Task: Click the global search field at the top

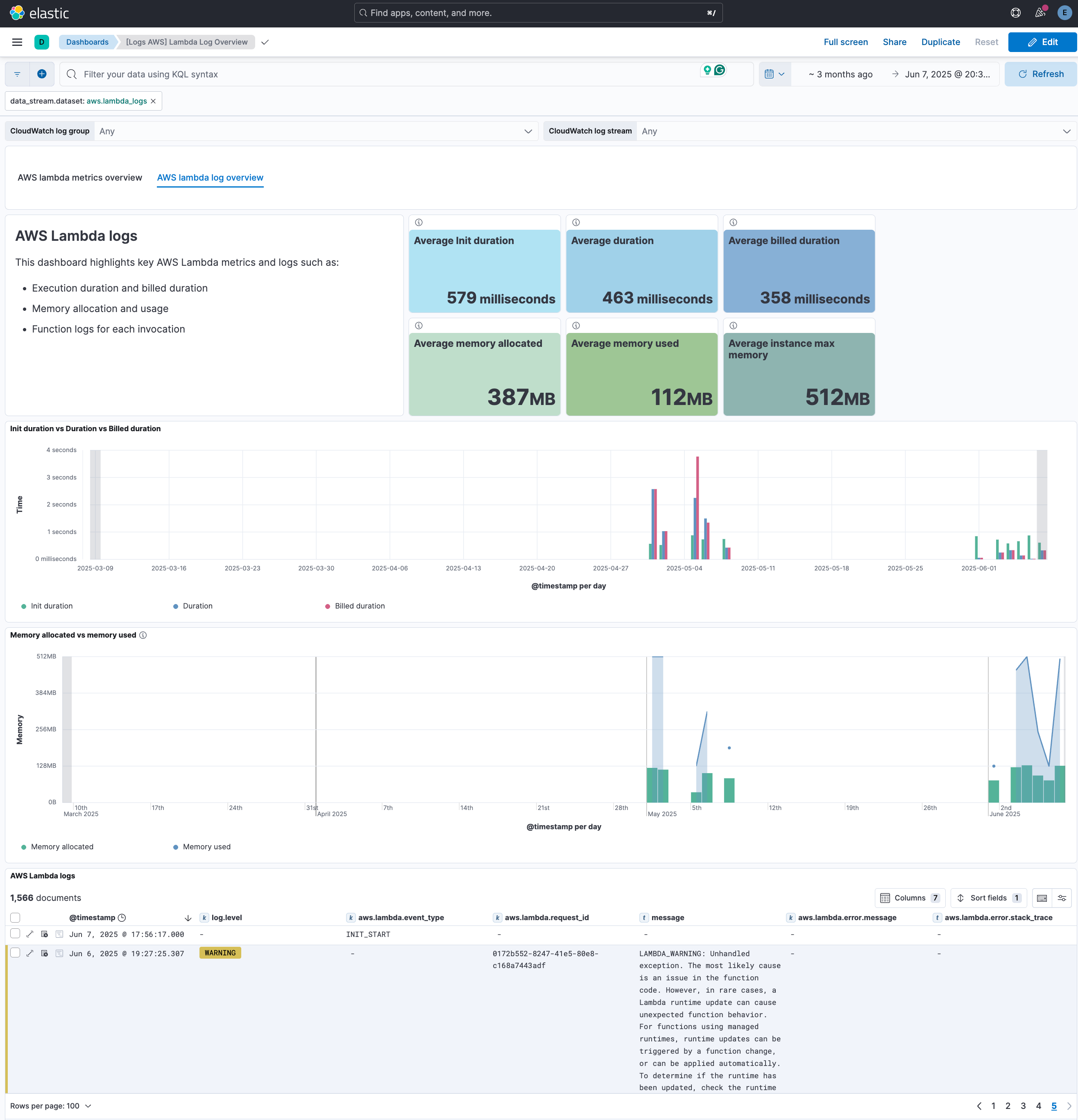Action: point(537,12)
